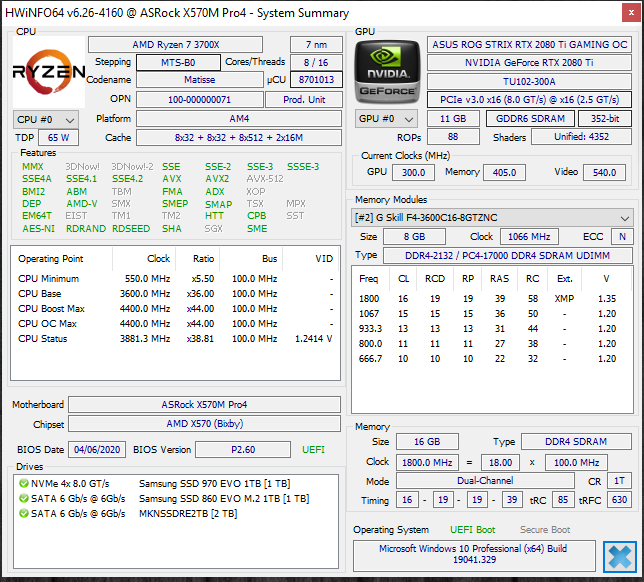Expand the memory module G Skill dropdown
This screenshot has width=644, height=582.
tap(492, 218)
